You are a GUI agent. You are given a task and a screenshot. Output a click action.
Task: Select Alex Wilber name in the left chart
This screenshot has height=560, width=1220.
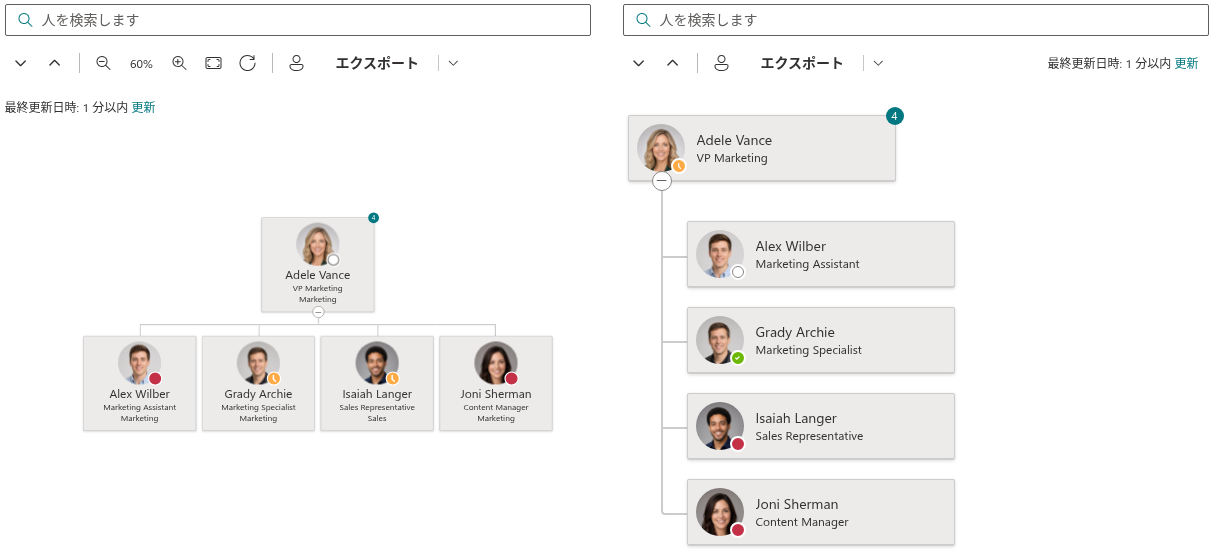[x=140, y=394]
